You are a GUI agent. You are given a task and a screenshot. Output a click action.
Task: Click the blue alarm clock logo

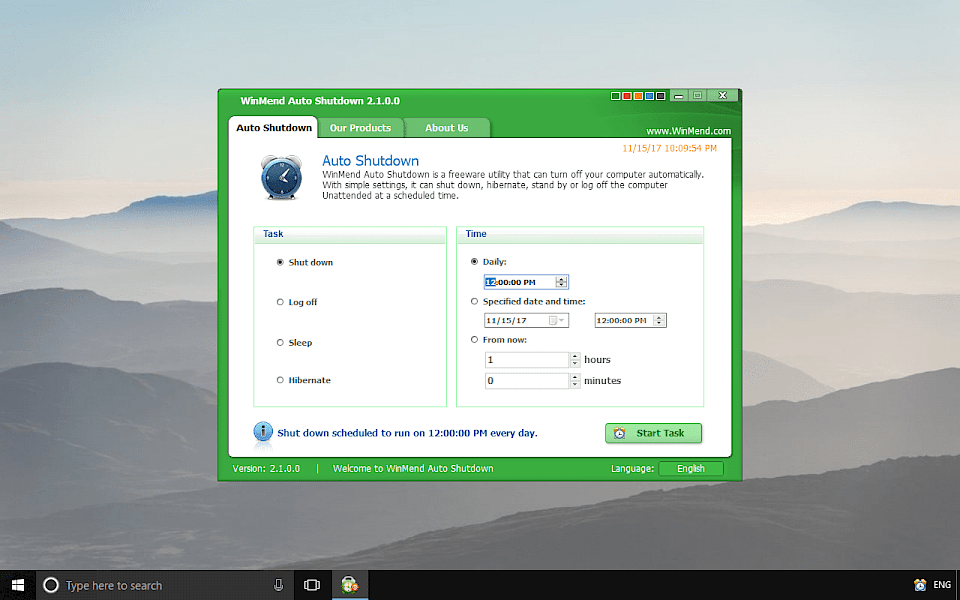[x=282, y=178]
